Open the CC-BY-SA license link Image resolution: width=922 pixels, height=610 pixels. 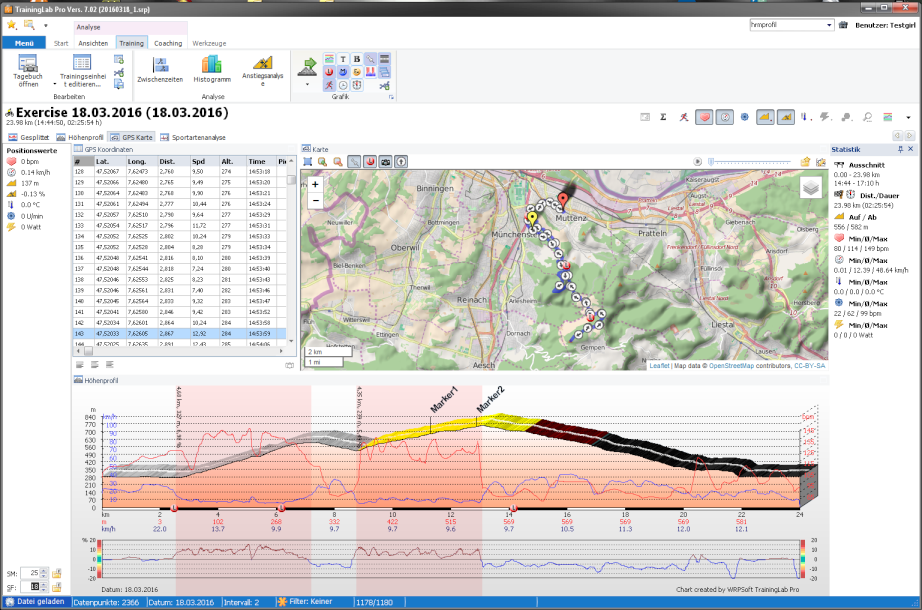pos(810,365)
